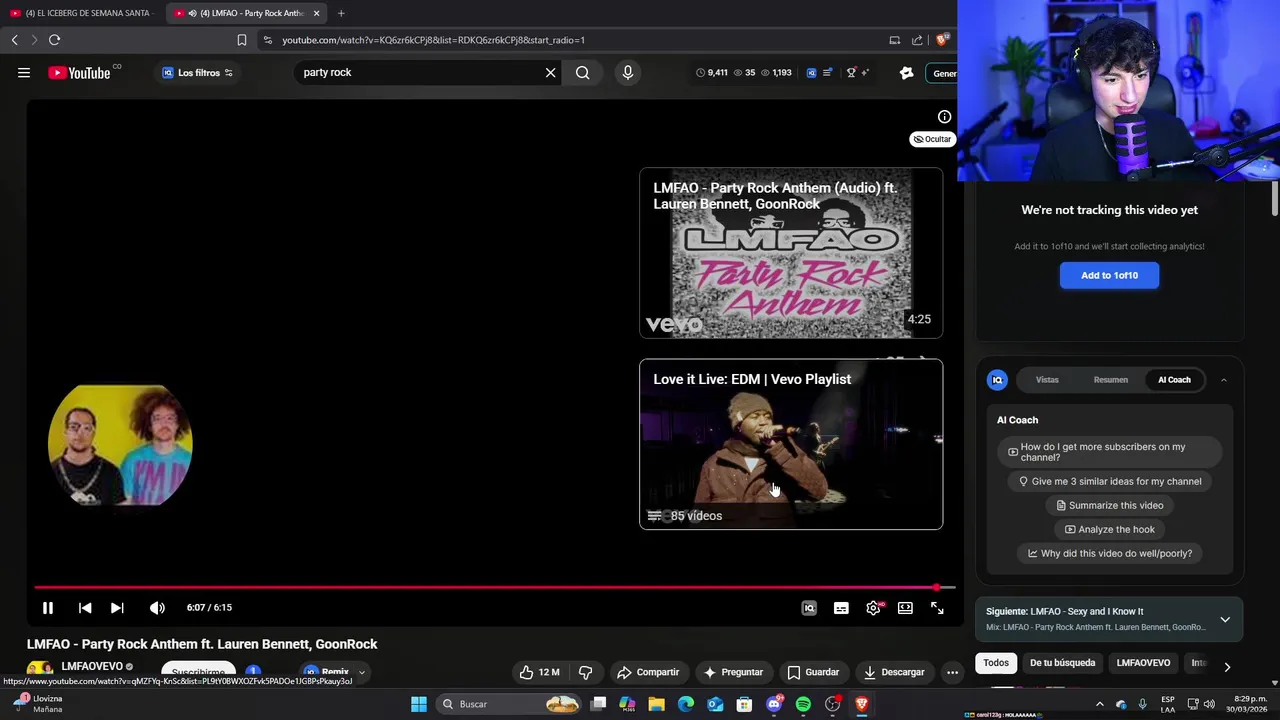Open the Los filtros dropdown

click(x=197, y=72)
